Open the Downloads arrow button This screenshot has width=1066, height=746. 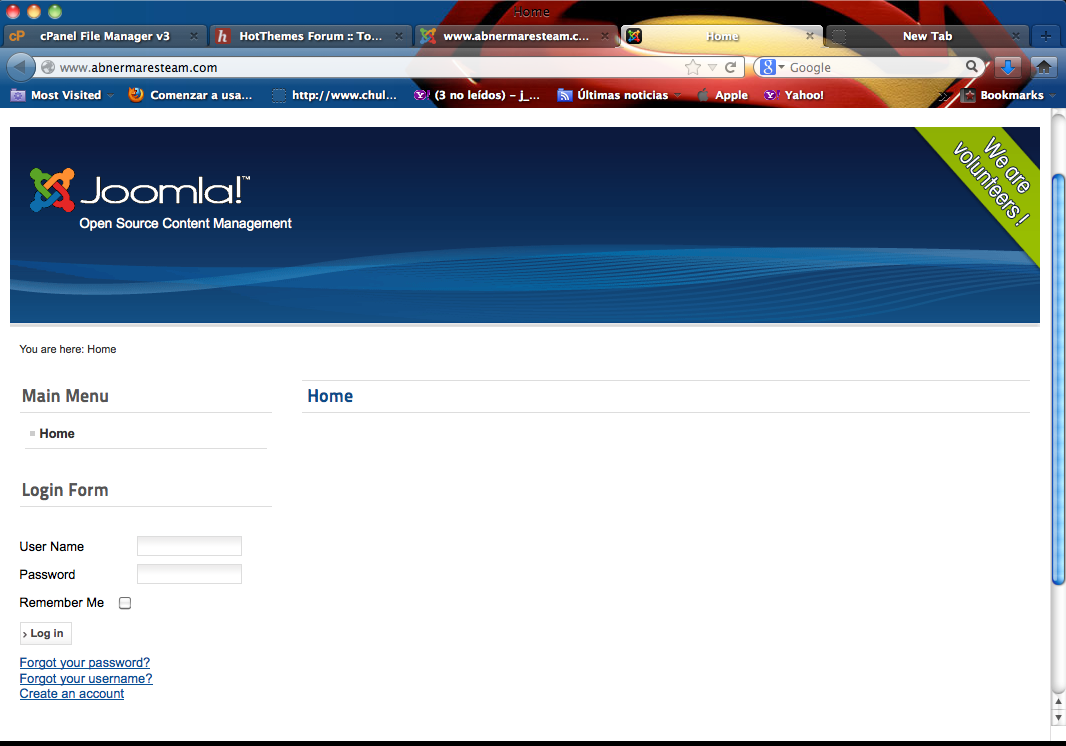1008,67
